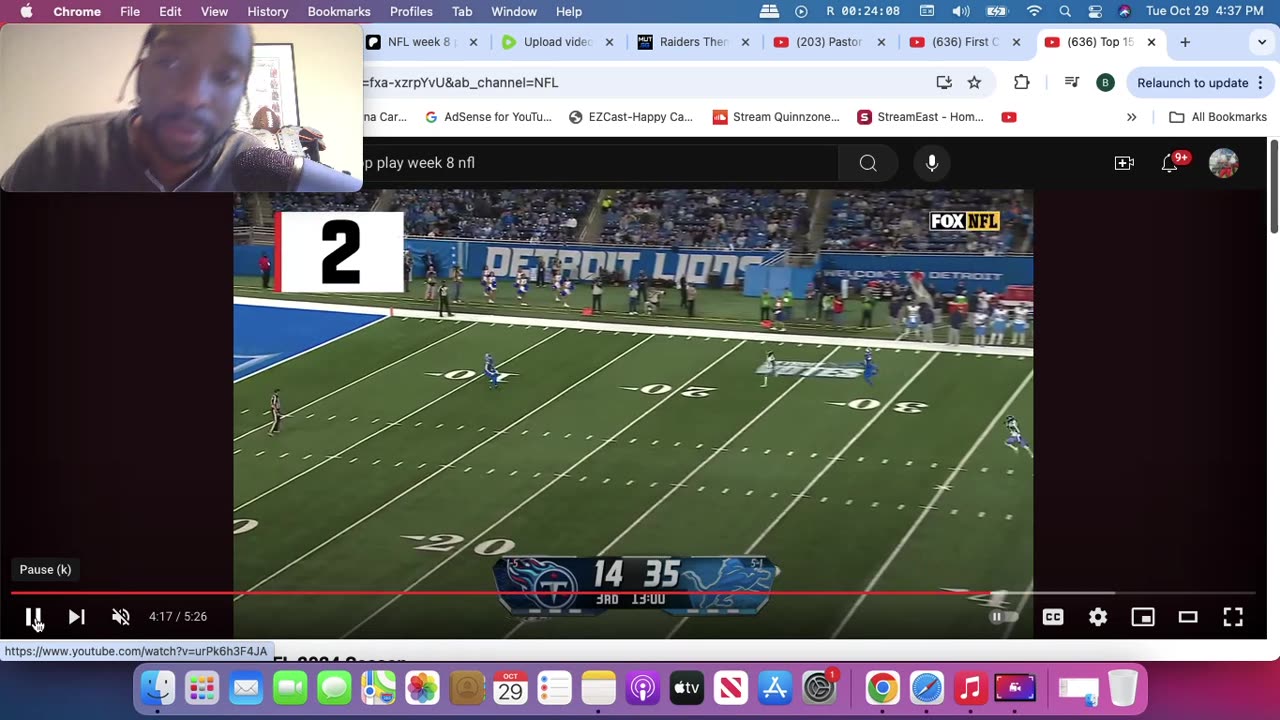The image size is (1280, 720).
Task: Switch to the '(636) First' tab
Action: pos(965,42)
